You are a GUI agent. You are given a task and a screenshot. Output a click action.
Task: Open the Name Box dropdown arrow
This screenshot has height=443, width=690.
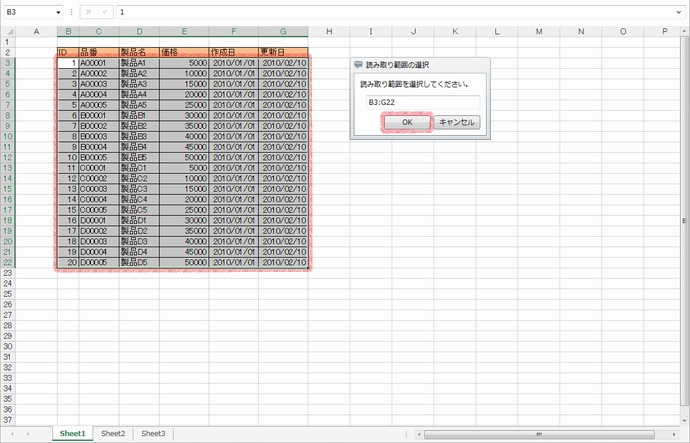point(59,12)
